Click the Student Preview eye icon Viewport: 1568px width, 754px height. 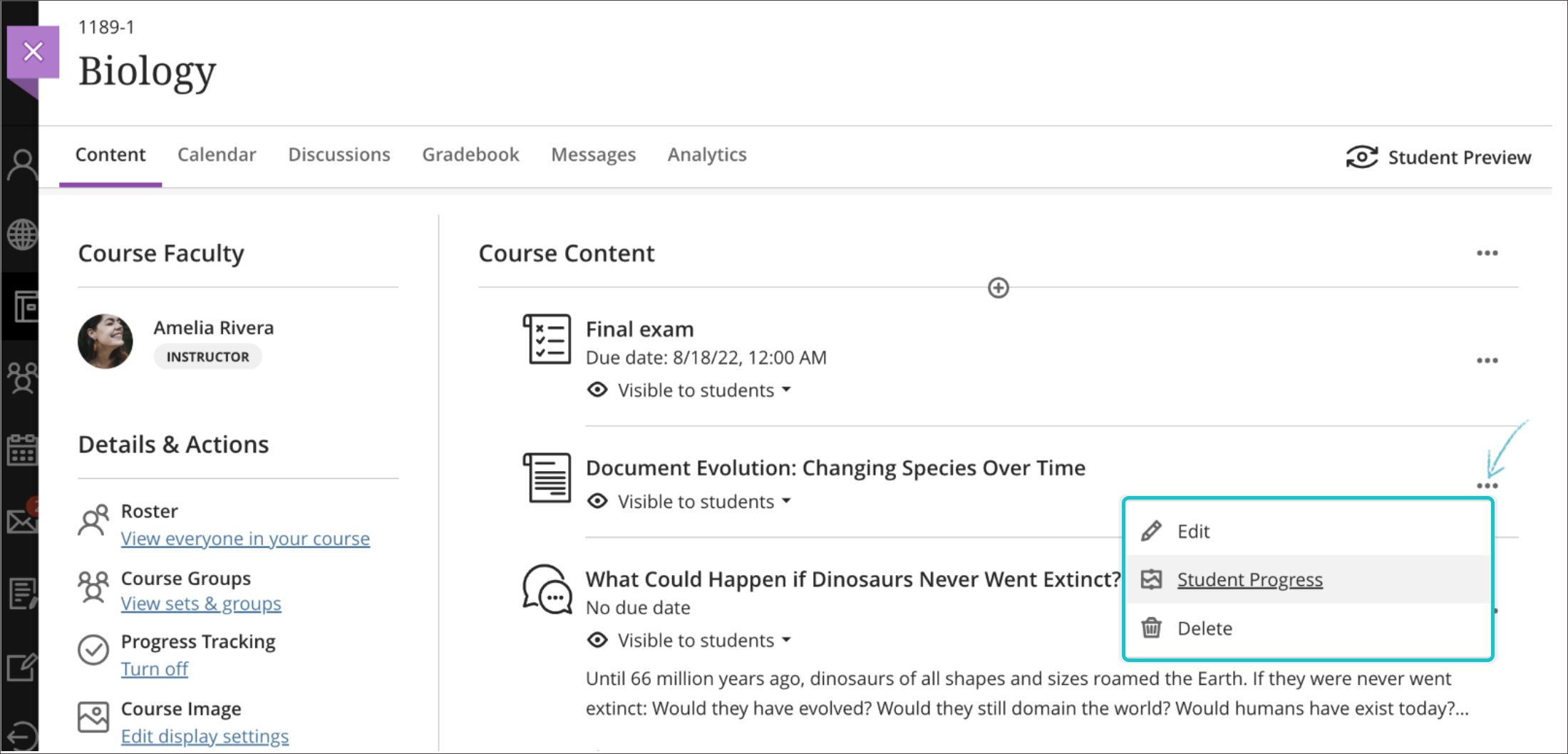(1361, 157)
